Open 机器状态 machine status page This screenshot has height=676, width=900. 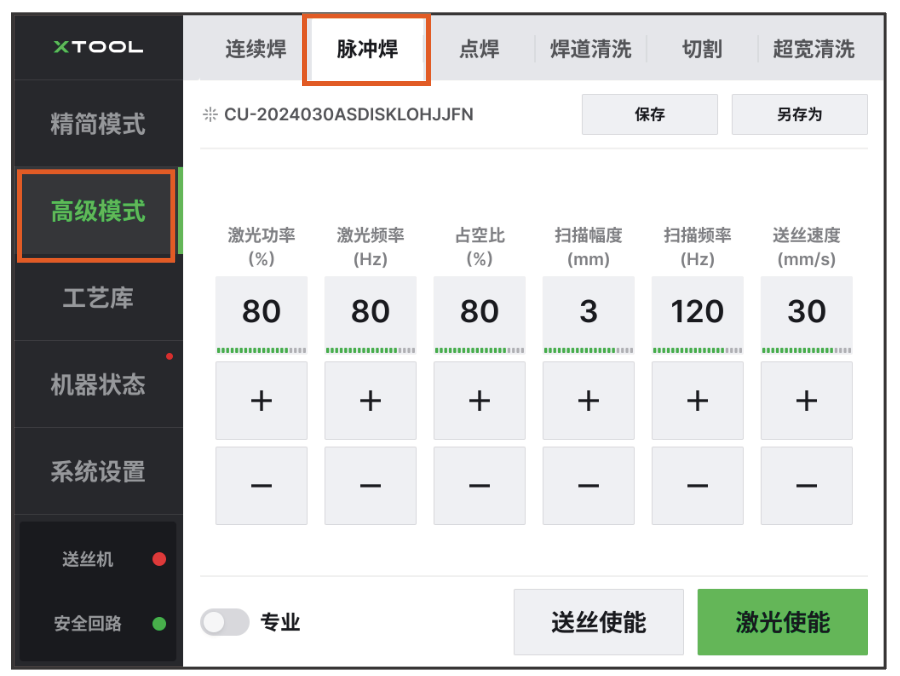98,385
